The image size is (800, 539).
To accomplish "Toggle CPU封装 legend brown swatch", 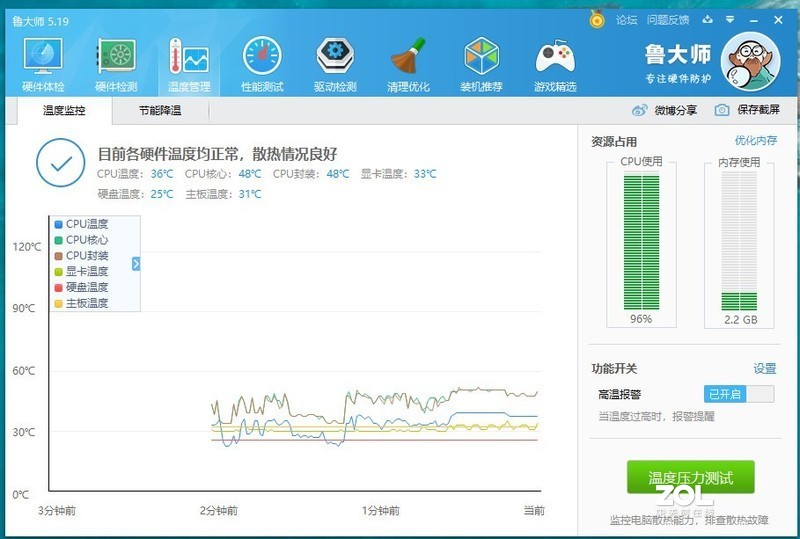I will coord(58,256).
